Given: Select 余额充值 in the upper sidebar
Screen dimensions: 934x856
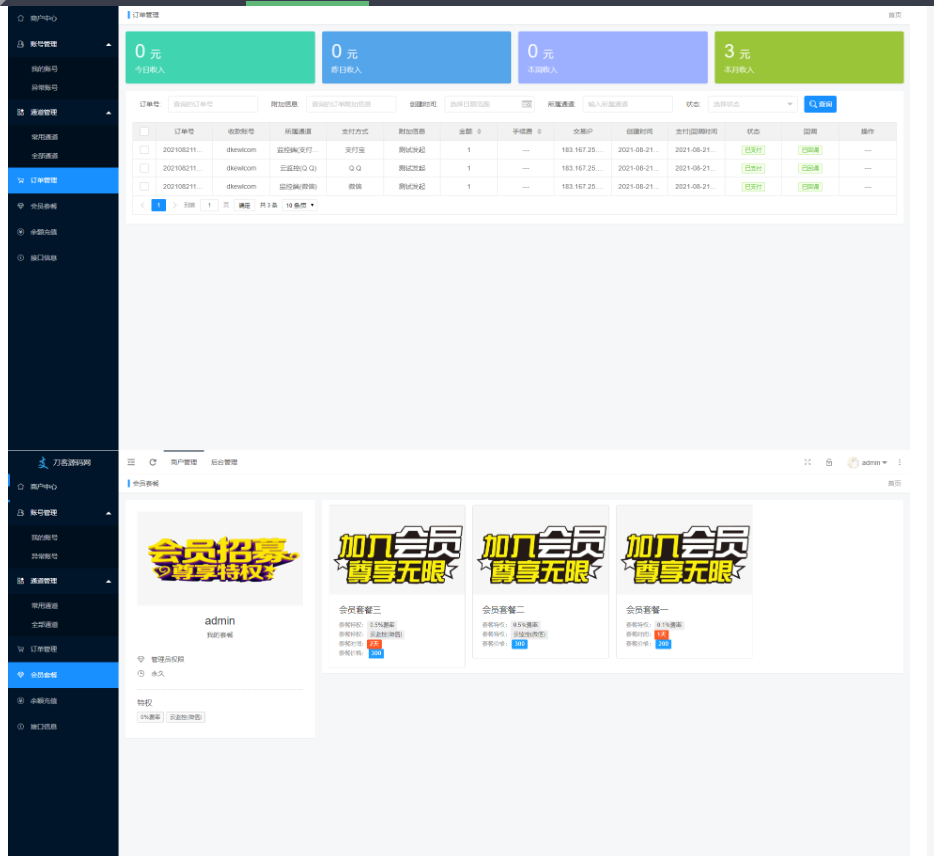Looking at the screenshot, I should click(x=44, y=232).
